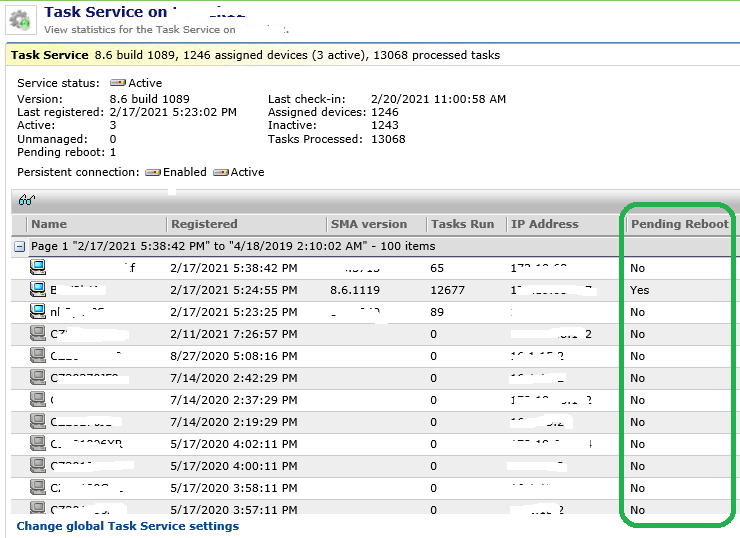
Task: Click the SMA version column header
Action: 369,224
